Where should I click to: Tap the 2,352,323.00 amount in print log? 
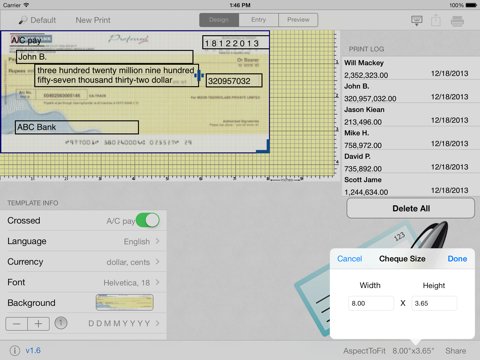[366, 75]
